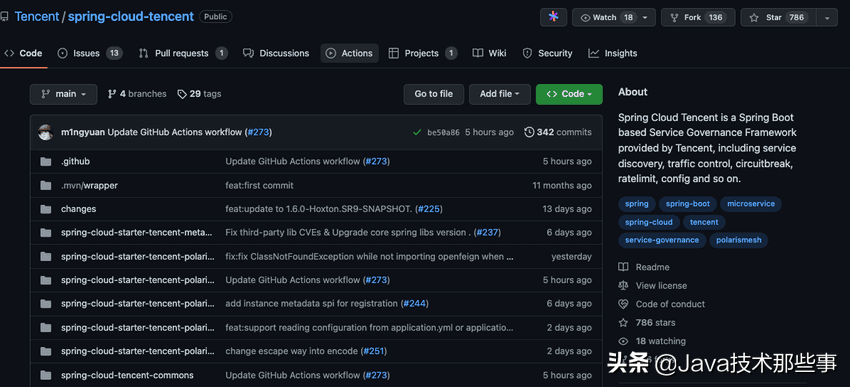Click the scales icon beside View license
This screenshot has height=387, width=850.
[x=623, y=286]
